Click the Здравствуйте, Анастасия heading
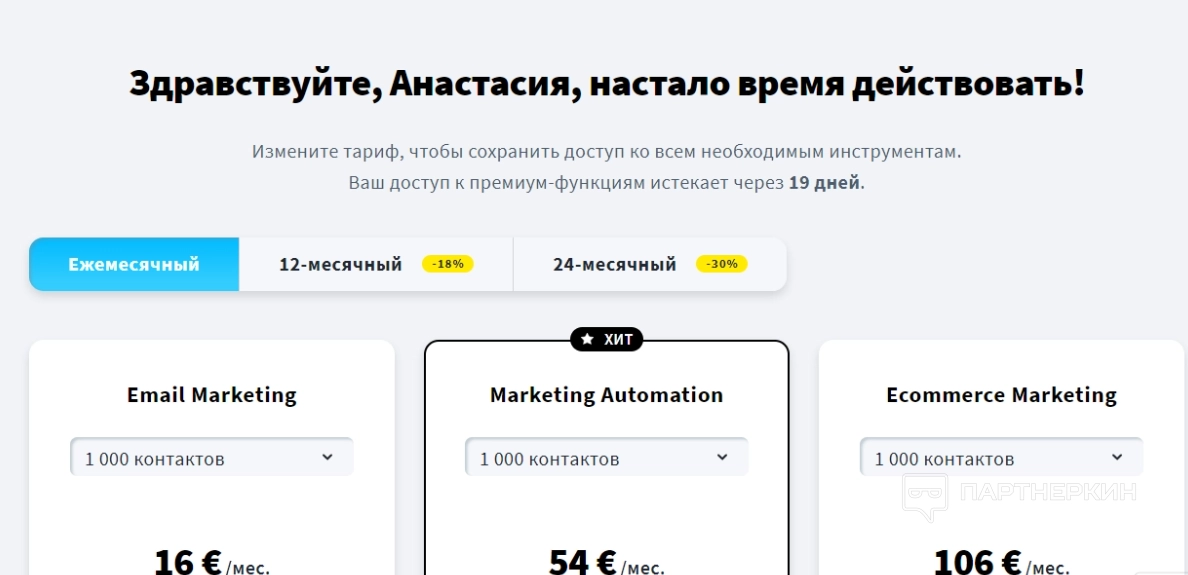The image size is (1188, 575). tap(606, 84)
